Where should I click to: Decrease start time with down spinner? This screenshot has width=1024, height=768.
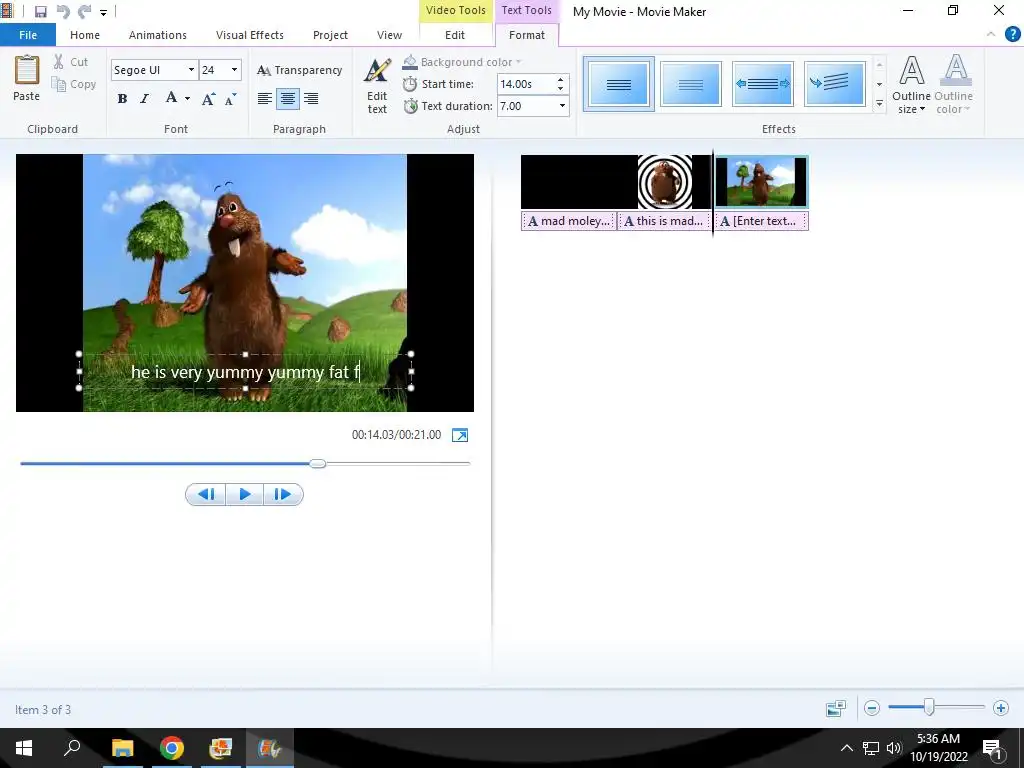click(560, 89)
